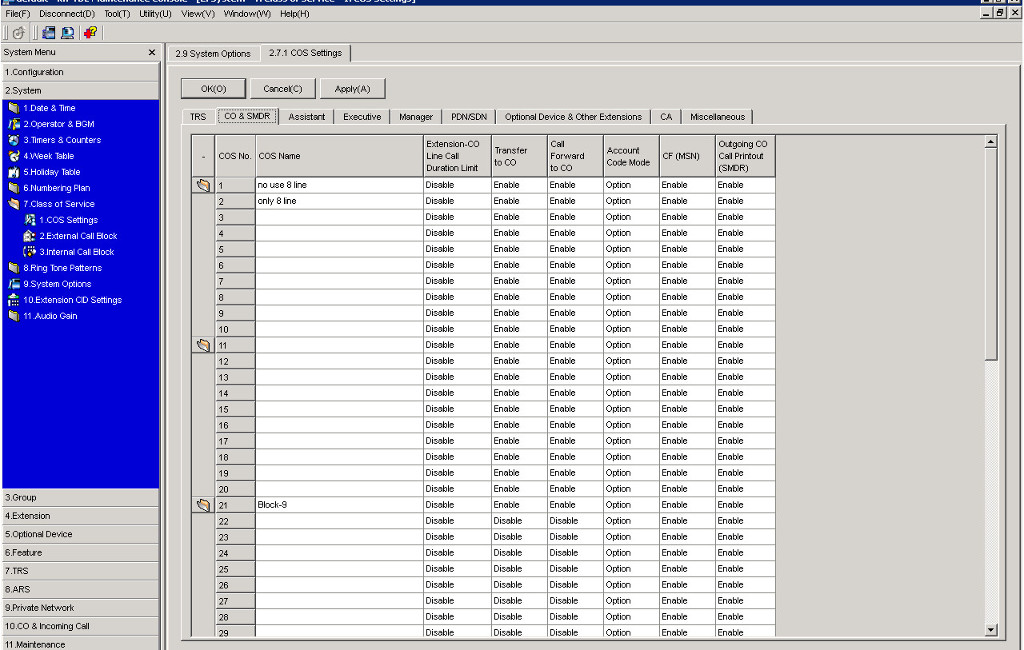Expand 10.CO & Incoming Call section
Viewport: 1024px width, 650px height.
tap(80, 625)
